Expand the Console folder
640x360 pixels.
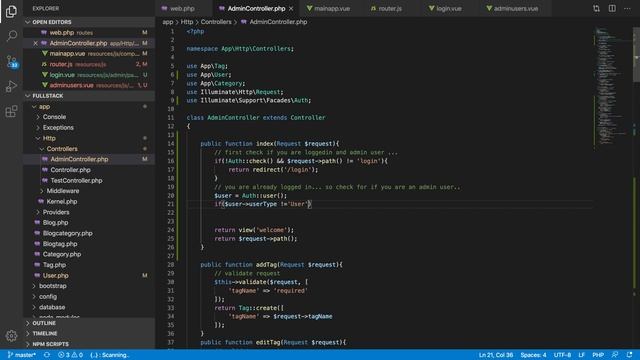point(89,117)
